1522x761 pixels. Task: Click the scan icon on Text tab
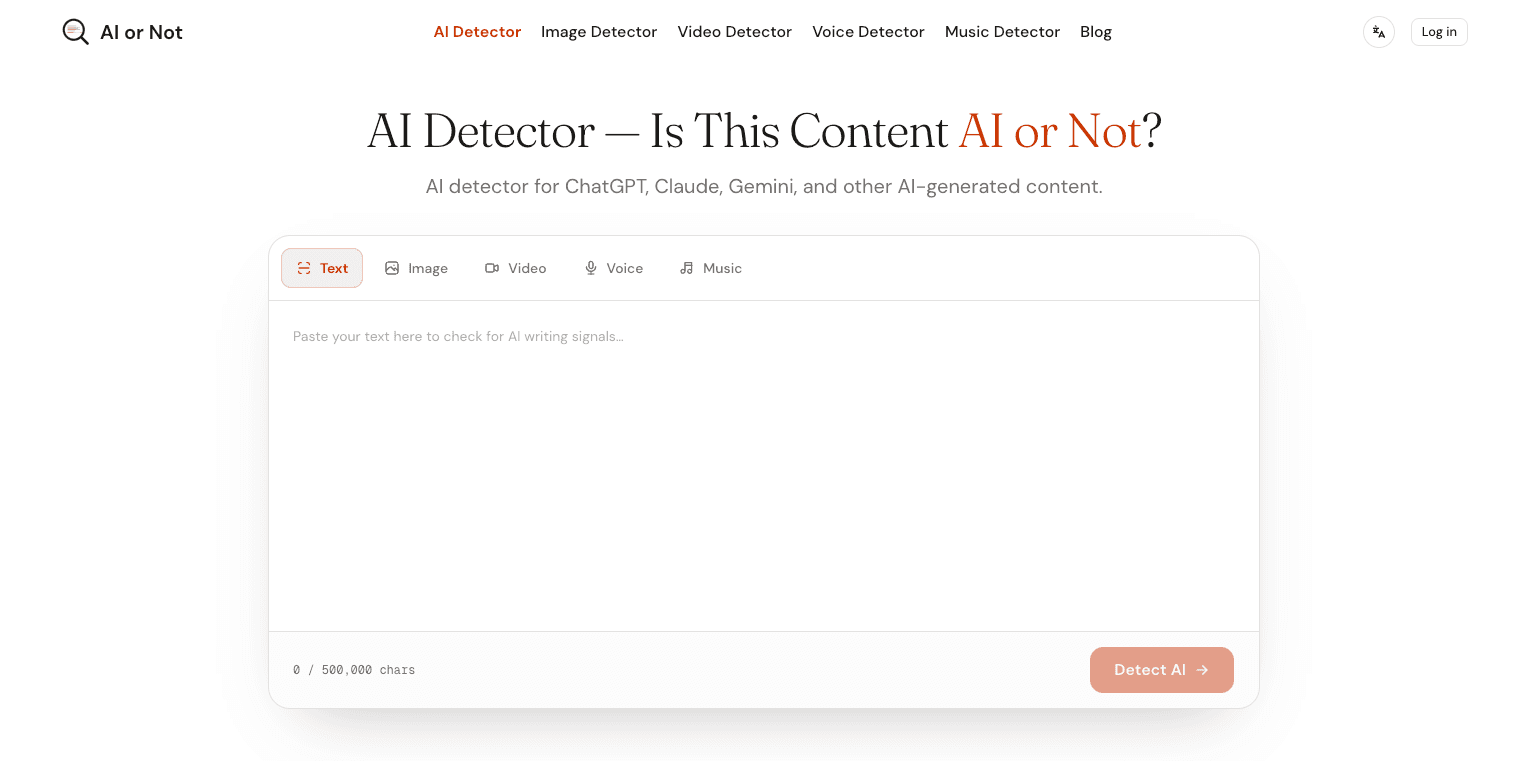point(304,268)
